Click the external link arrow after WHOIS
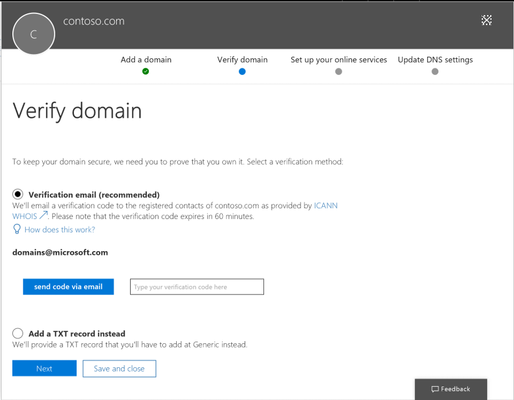The height and width of the screenshot is (400, 514). click(x=43, y=216)
